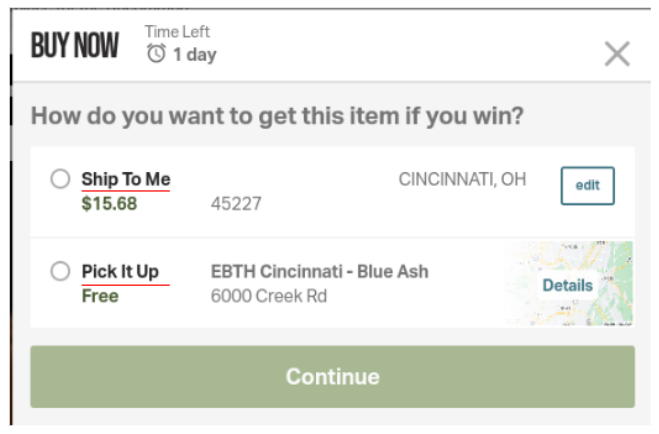Click the Continue button
This screenshot has height=434, width=659.
coord(332,376)
